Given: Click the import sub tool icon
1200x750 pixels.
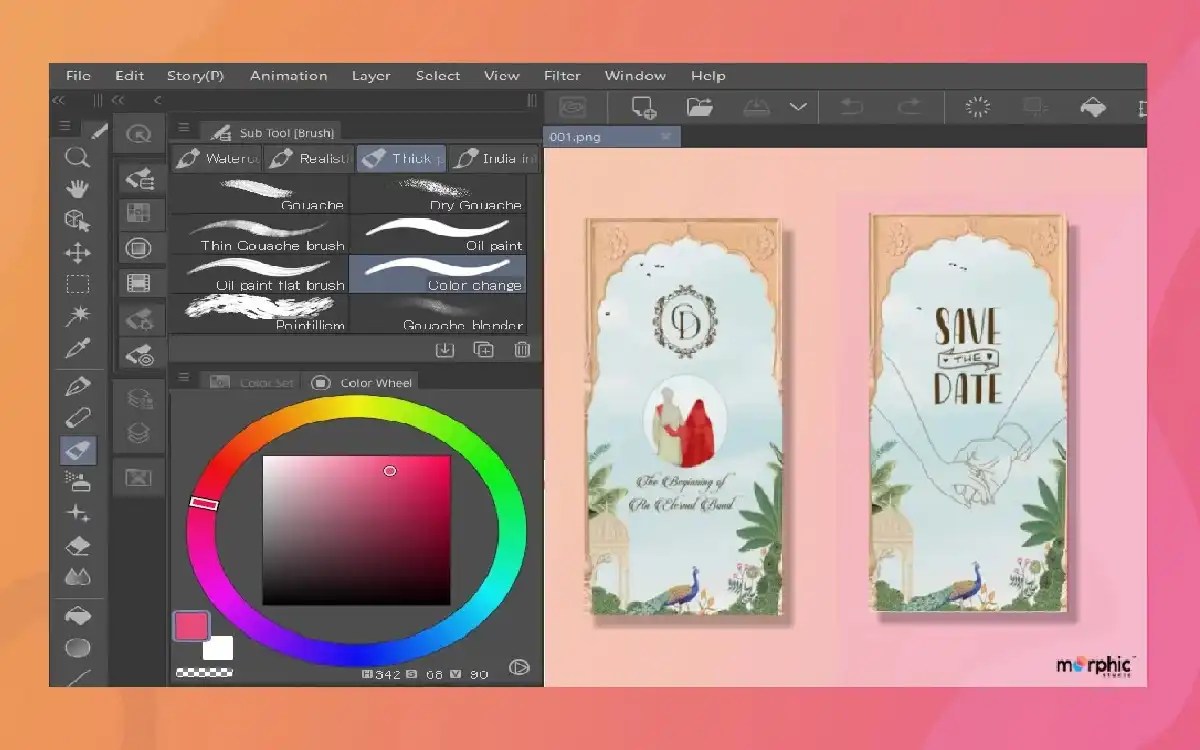Looking at the screenshot, I should [445, 349].
